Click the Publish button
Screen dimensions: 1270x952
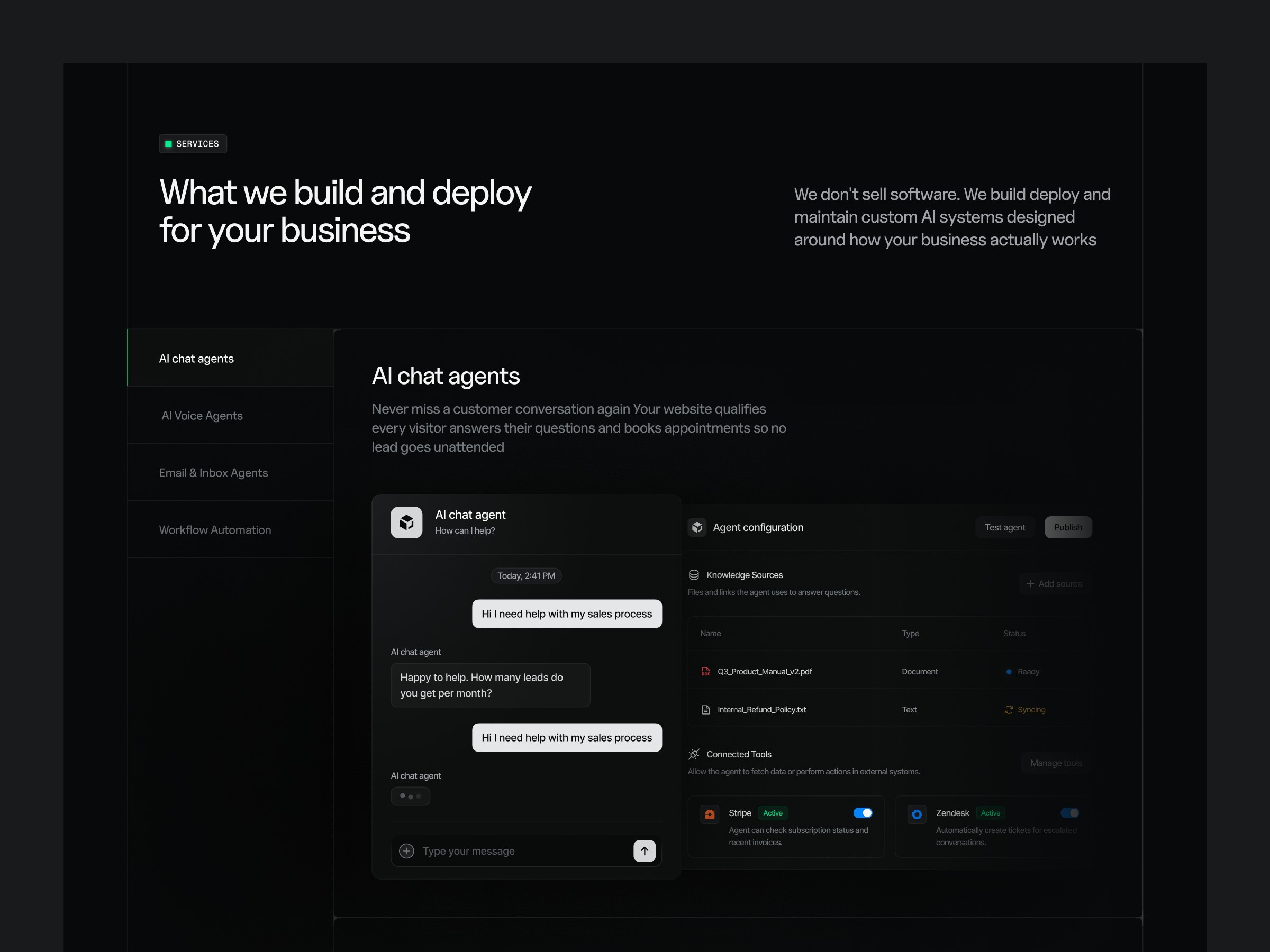(x=1067, y=527)
